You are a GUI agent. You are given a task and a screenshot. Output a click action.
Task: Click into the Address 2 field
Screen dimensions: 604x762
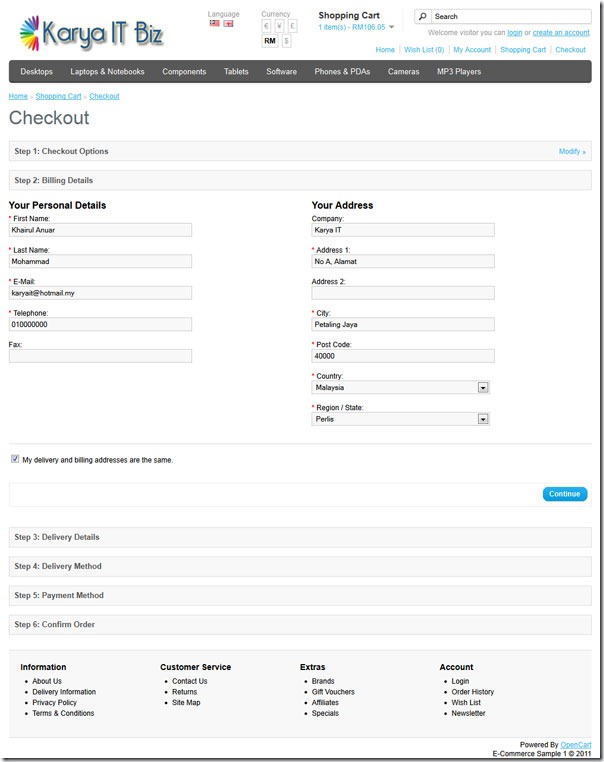click(403, 293)
